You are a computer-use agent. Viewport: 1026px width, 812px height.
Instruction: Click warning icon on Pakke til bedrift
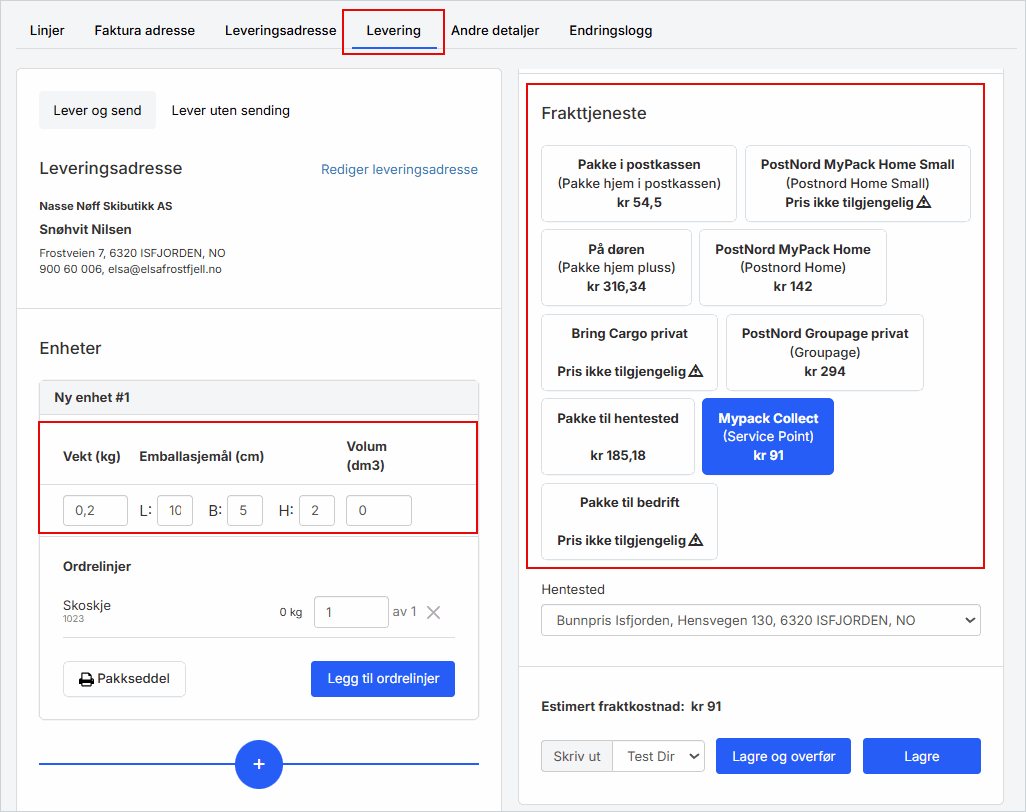(x=696, y=540)
